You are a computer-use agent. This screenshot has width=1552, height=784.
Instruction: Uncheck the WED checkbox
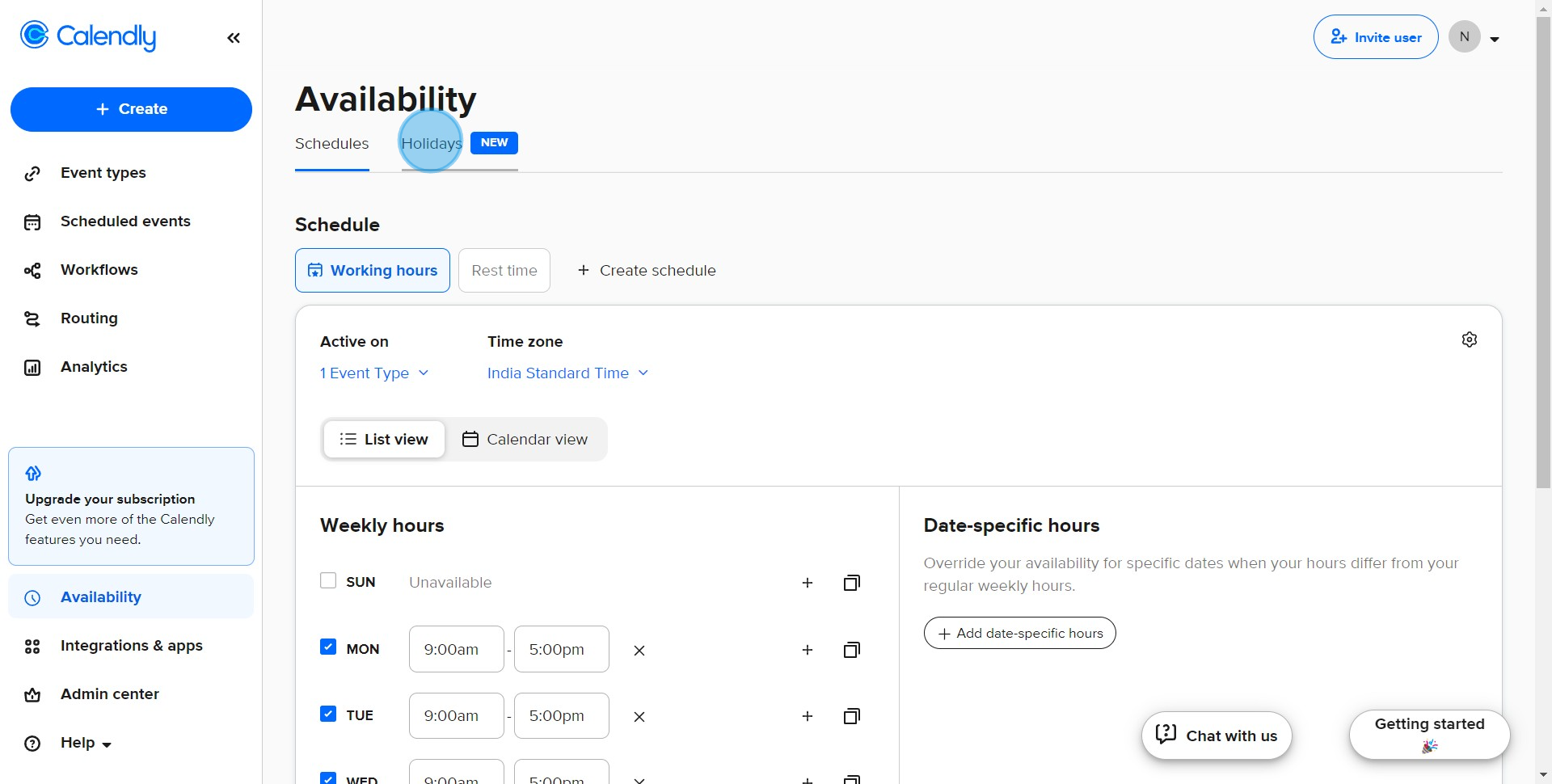click(x=328, y=778)
